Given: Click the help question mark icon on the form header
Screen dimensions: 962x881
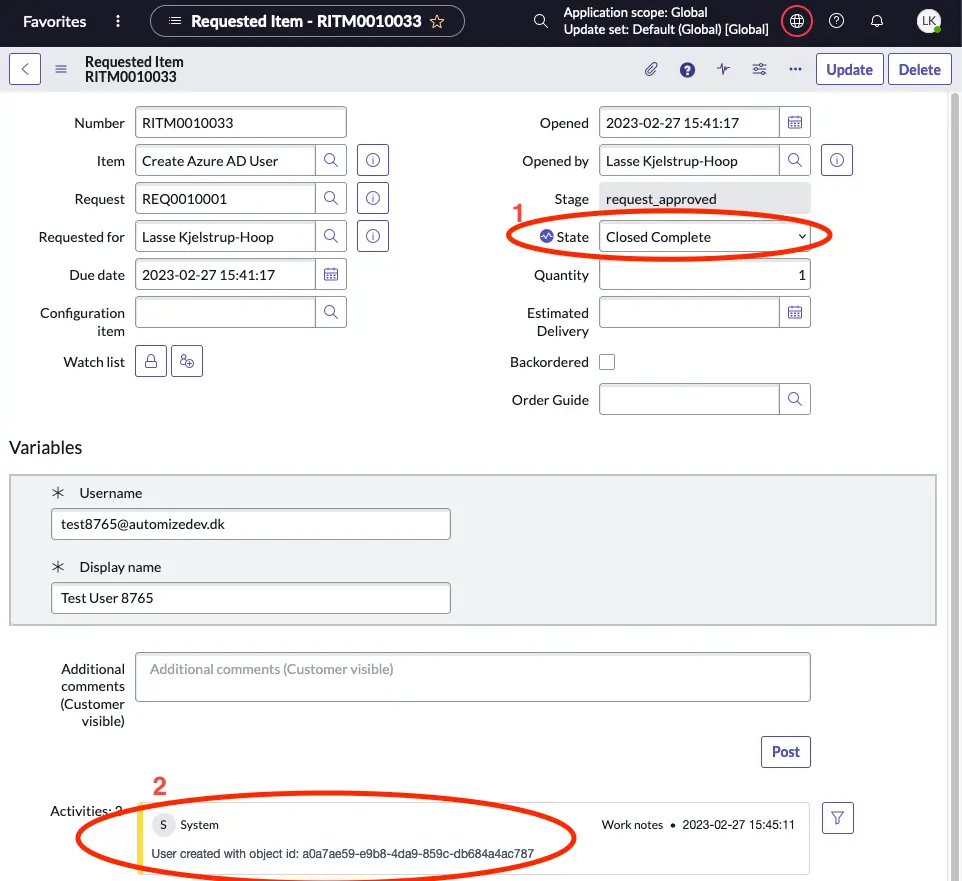Looking at the screenshot, I should (x=686, y=69).
